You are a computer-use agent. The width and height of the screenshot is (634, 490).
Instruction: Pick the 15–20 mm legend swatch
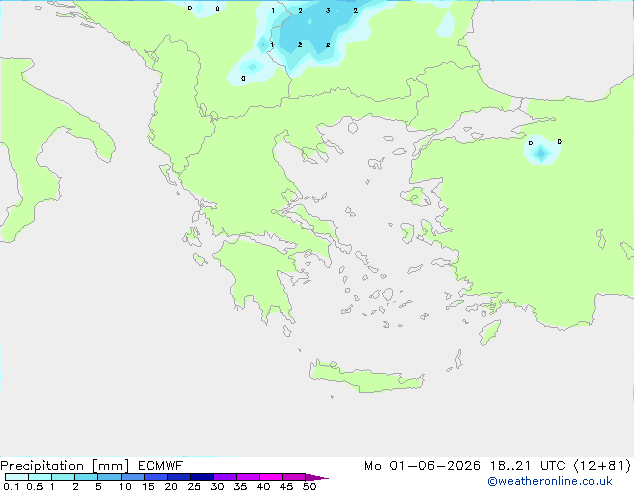[155, 477]
